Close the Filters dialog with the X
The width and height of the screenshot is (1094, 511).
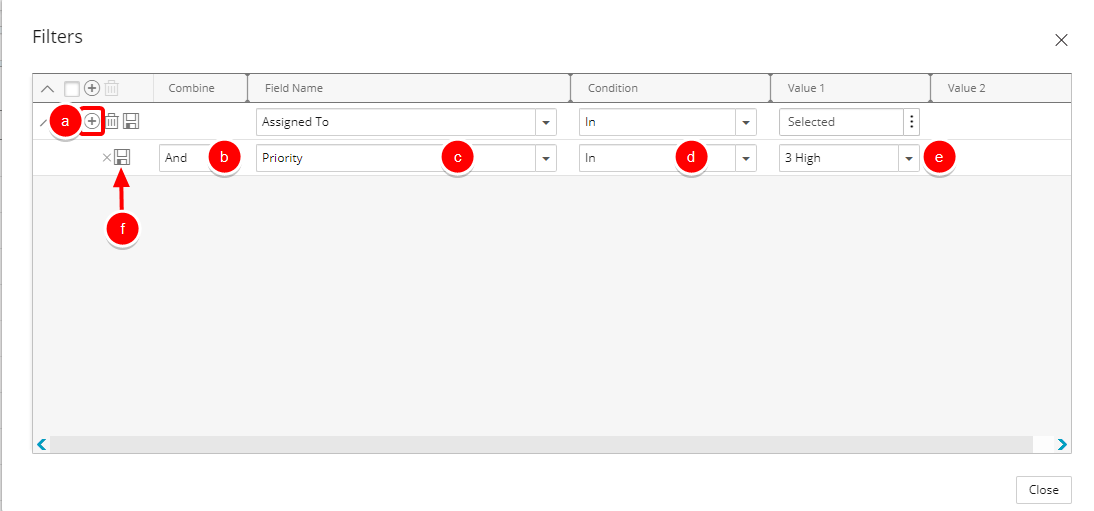(1061, 40)
